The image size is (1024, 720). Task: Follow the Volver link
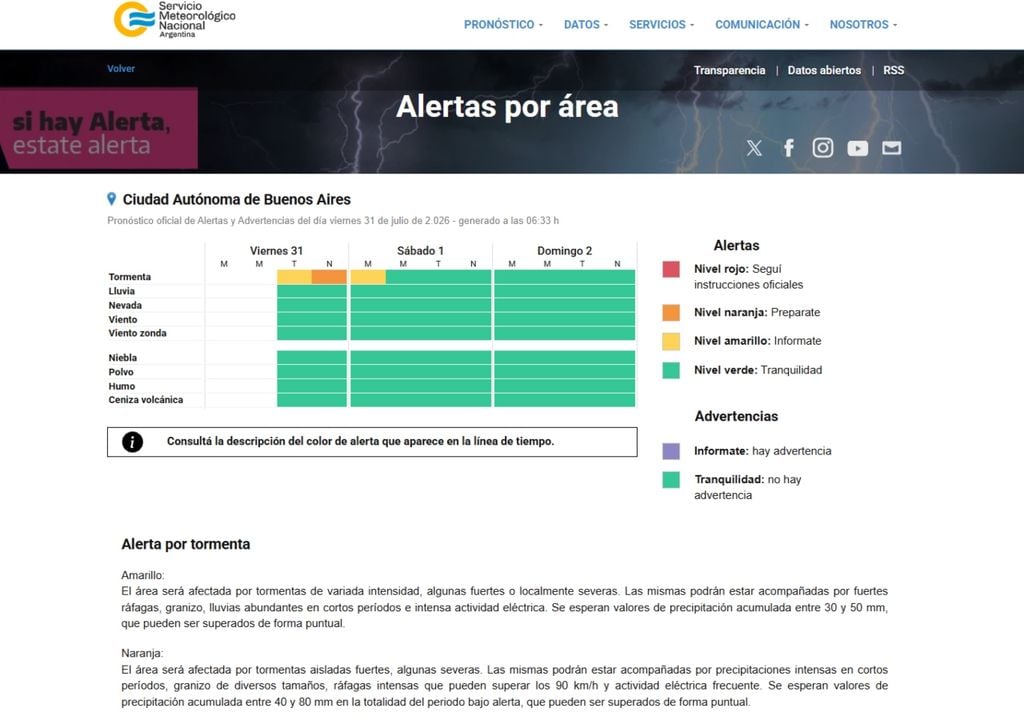[121, 69]
